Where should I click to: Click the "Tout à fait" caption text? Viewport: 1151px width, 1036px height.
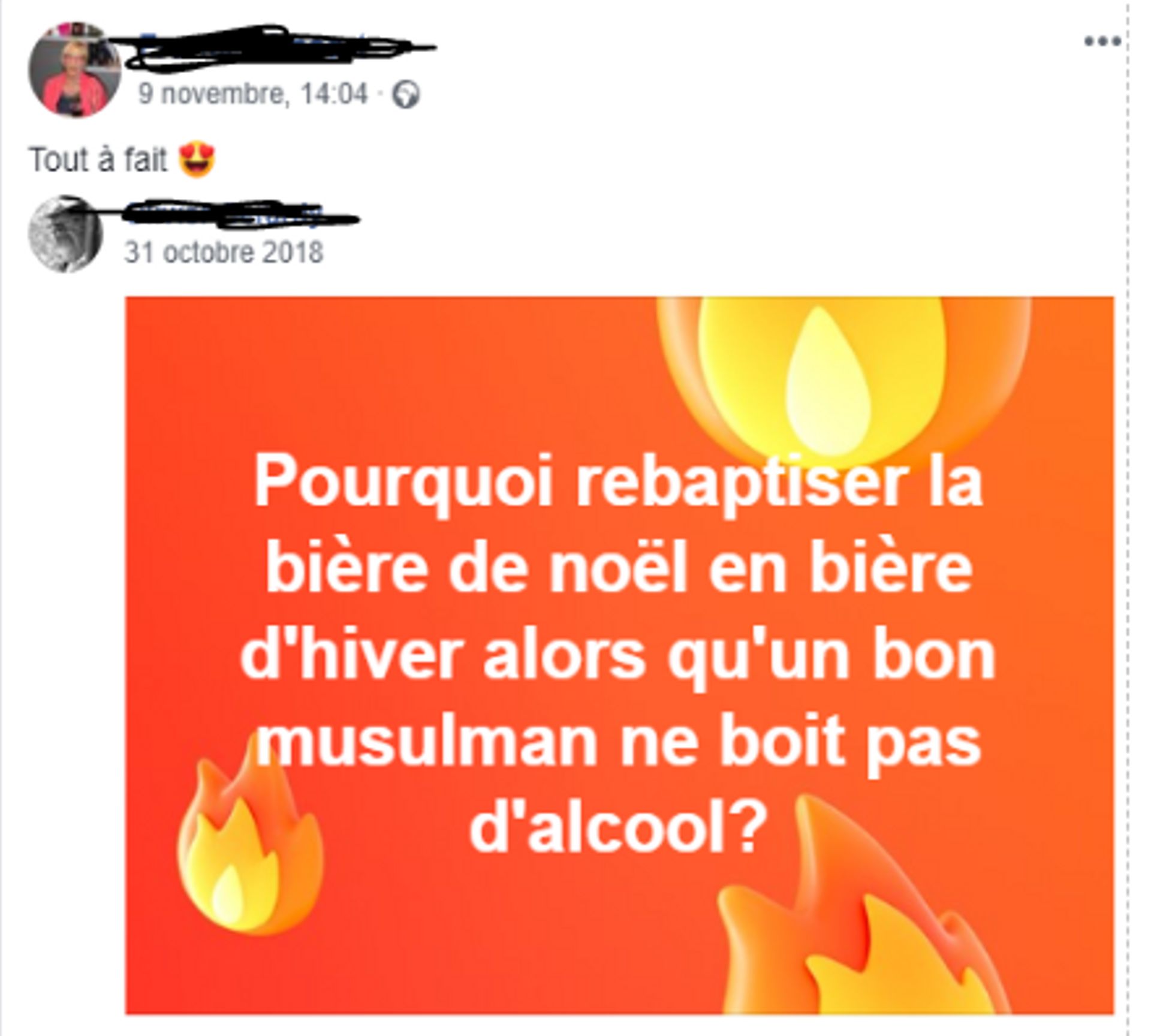click(98, 160)
